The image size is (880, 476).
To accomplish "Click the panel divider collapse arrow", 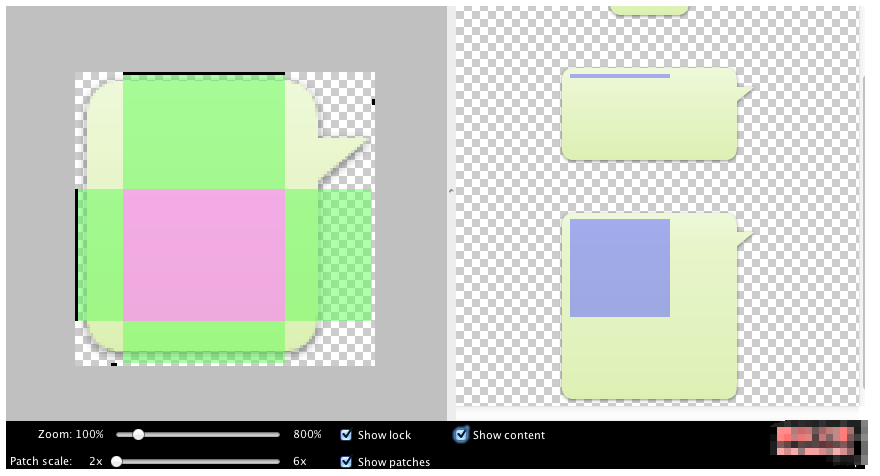I will [450, 190].
